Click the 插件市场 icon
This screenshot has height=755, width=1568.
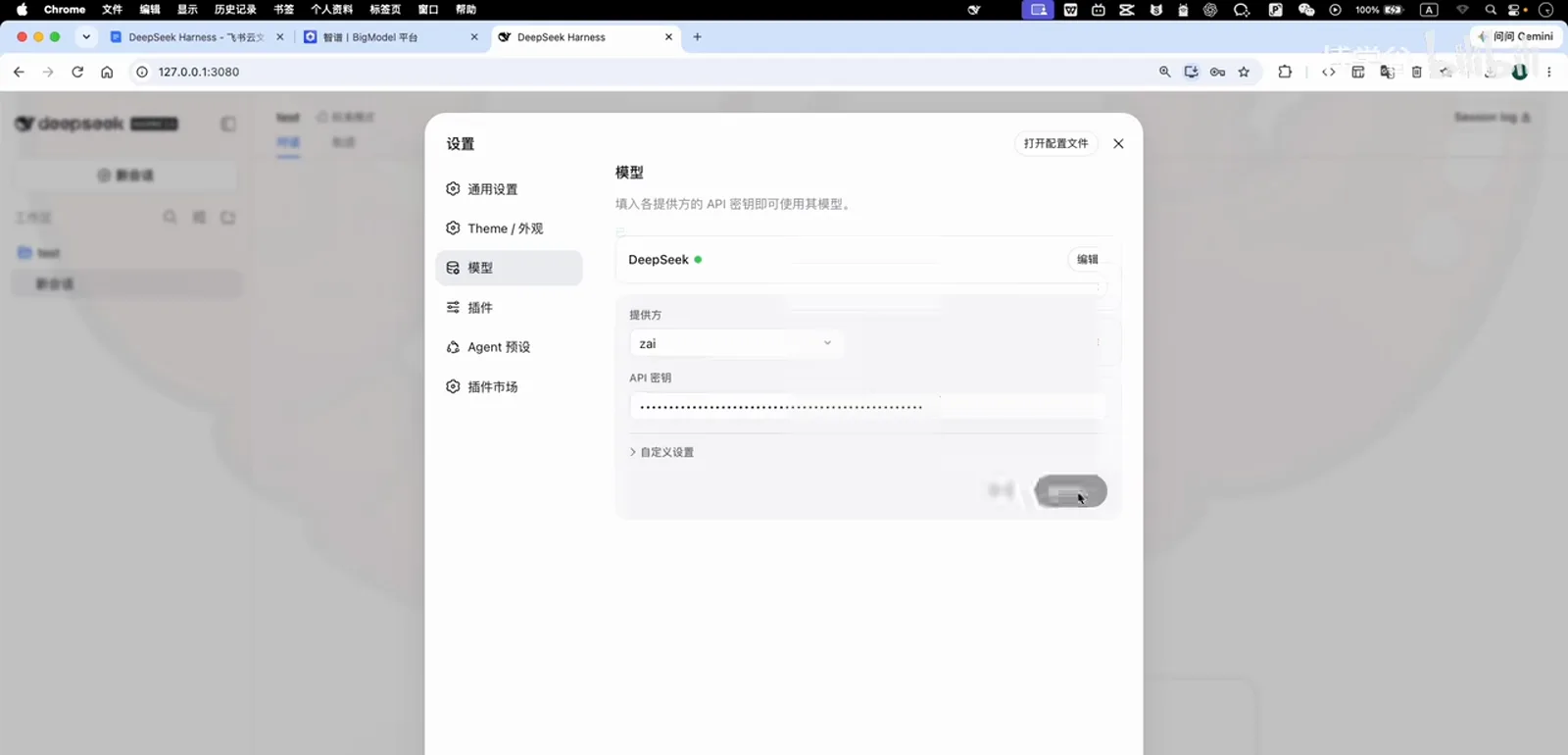pos(453,387)
